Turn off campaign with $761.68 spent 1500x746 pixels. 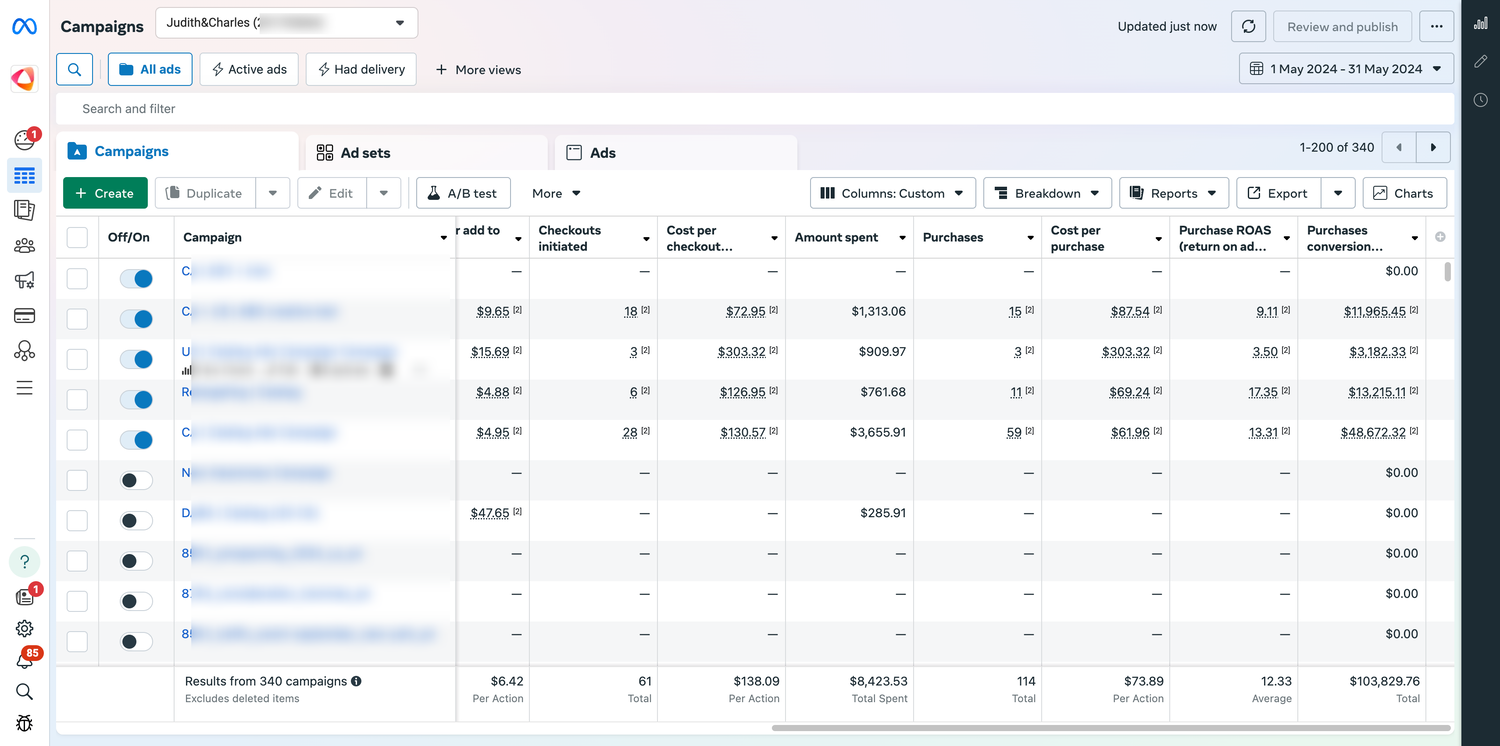coord(136,400)
